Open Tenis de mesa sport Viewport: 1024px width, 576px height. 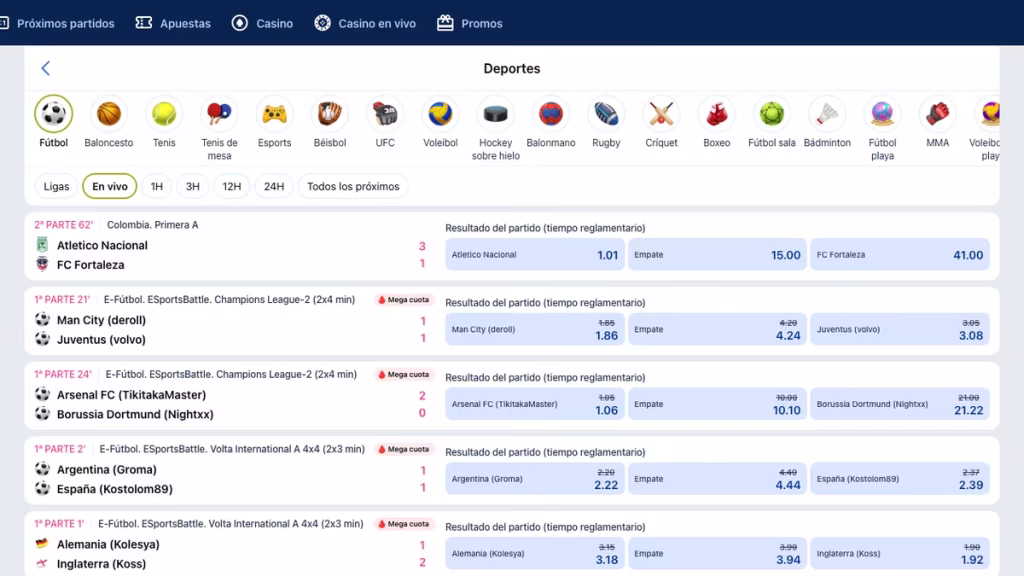(219, 114)
